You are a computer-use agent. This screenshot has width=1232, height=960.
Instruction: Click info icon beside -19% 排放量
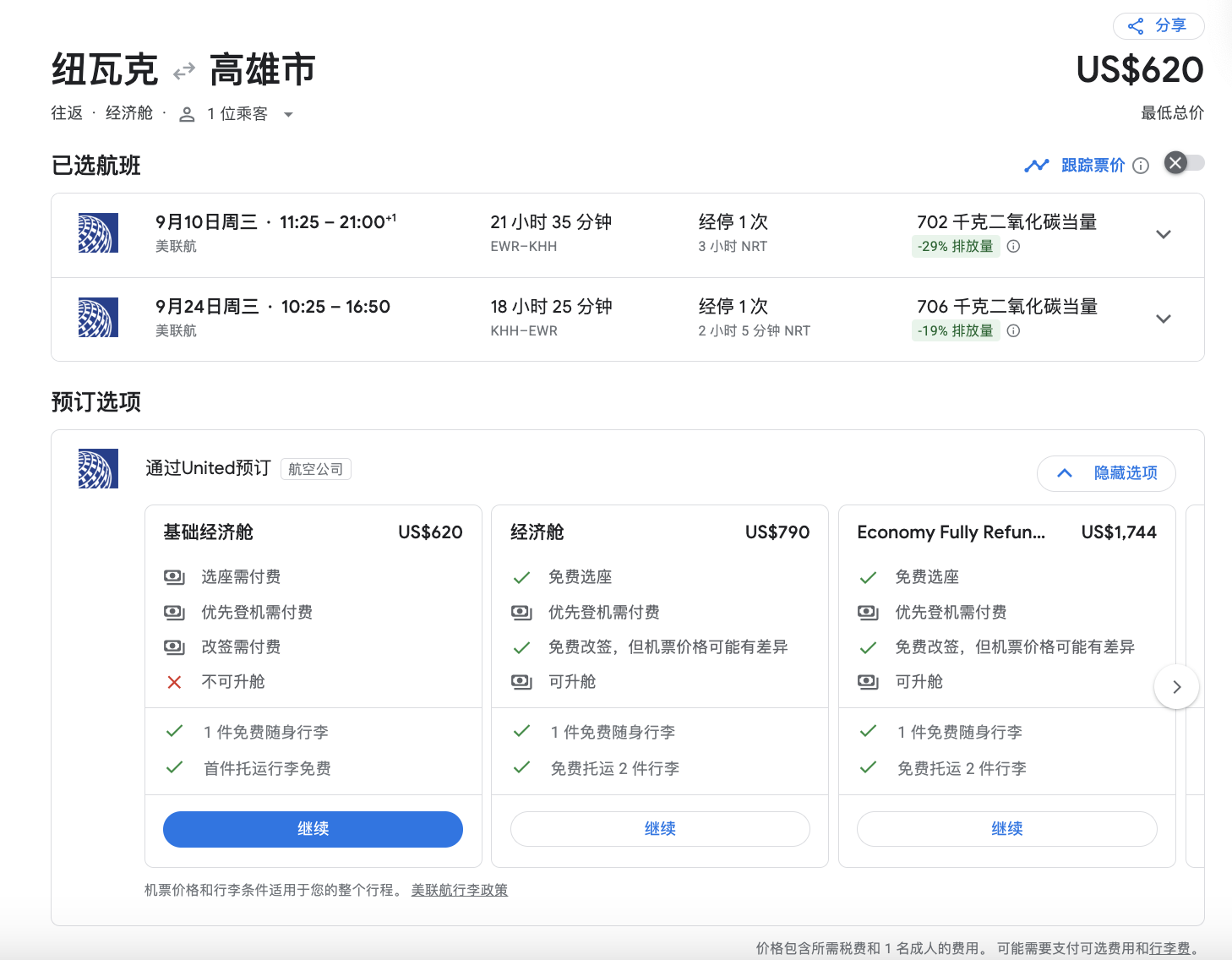1013,331
